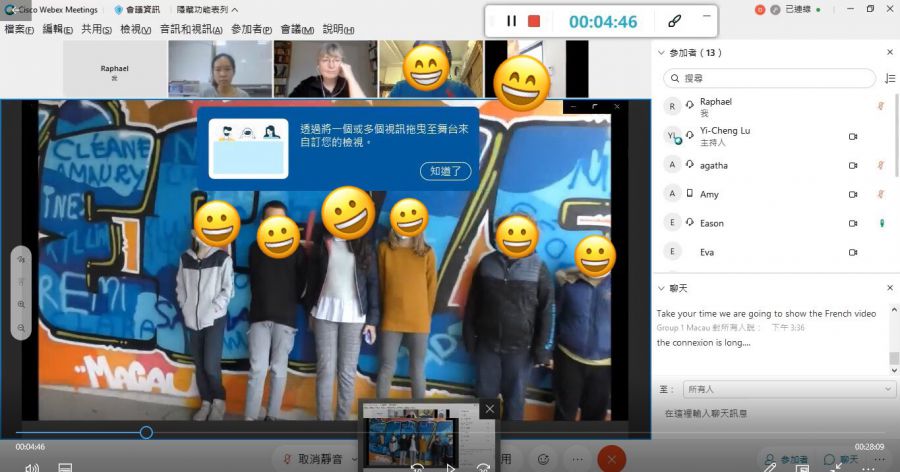This screenshot has height=472, width=900.
Task: Pause the recording in recorder panel
Action: pyautogui.click(x=511, y=21)
